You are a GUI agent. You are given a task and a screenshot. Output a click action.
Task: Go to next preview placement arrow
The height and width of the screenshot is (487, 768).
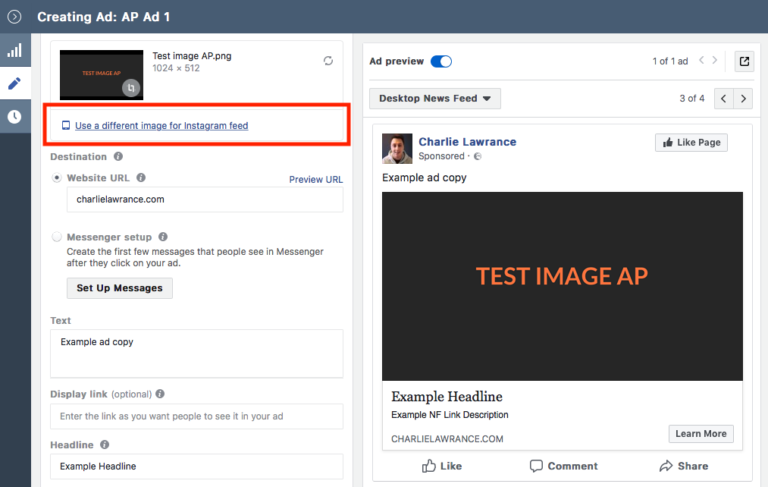pyautogui.click(x=747, y=98)
